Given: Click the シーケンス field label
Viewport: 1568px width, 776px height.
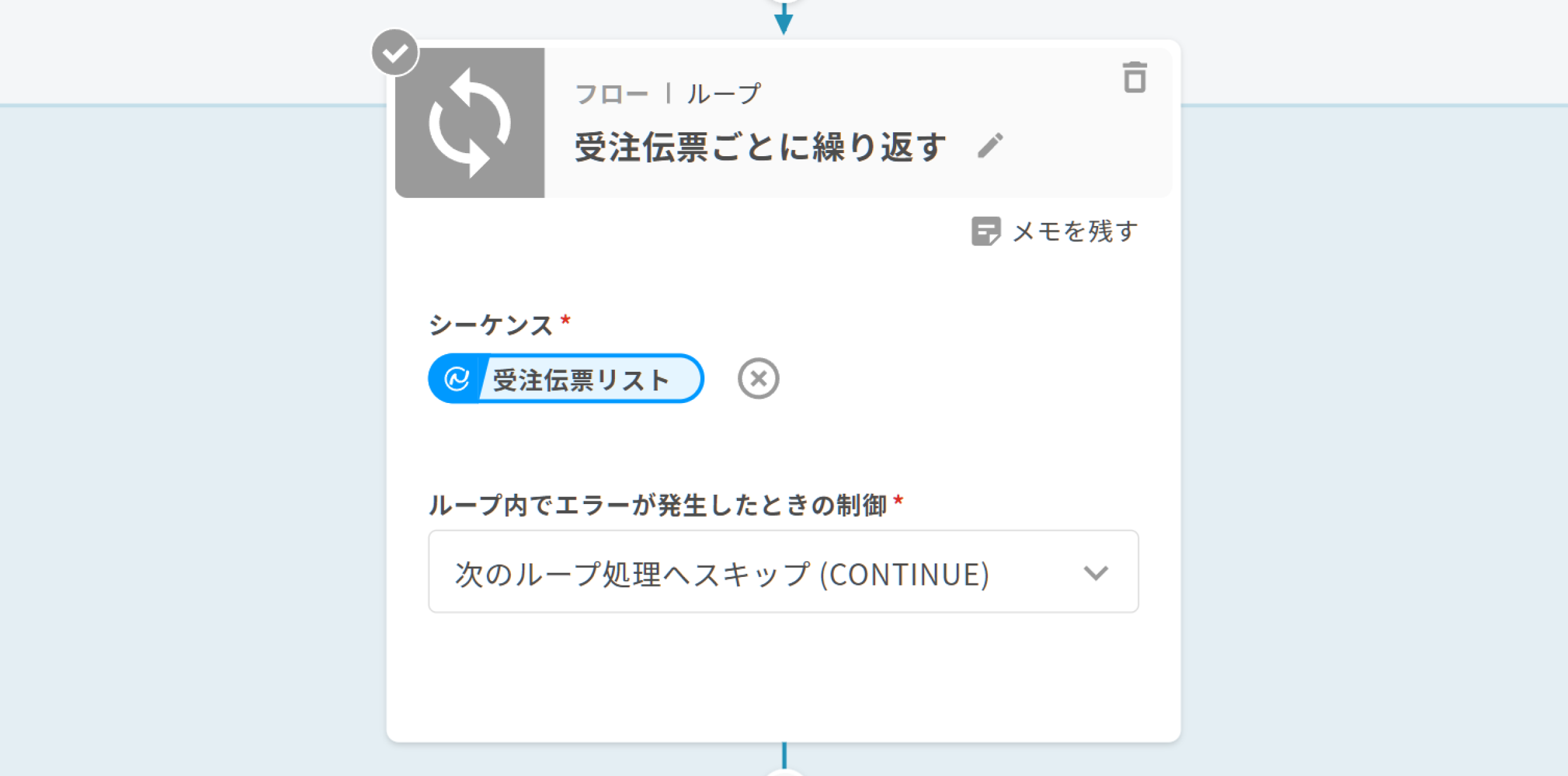Looking at the screenshot, I should pos(491,325).
